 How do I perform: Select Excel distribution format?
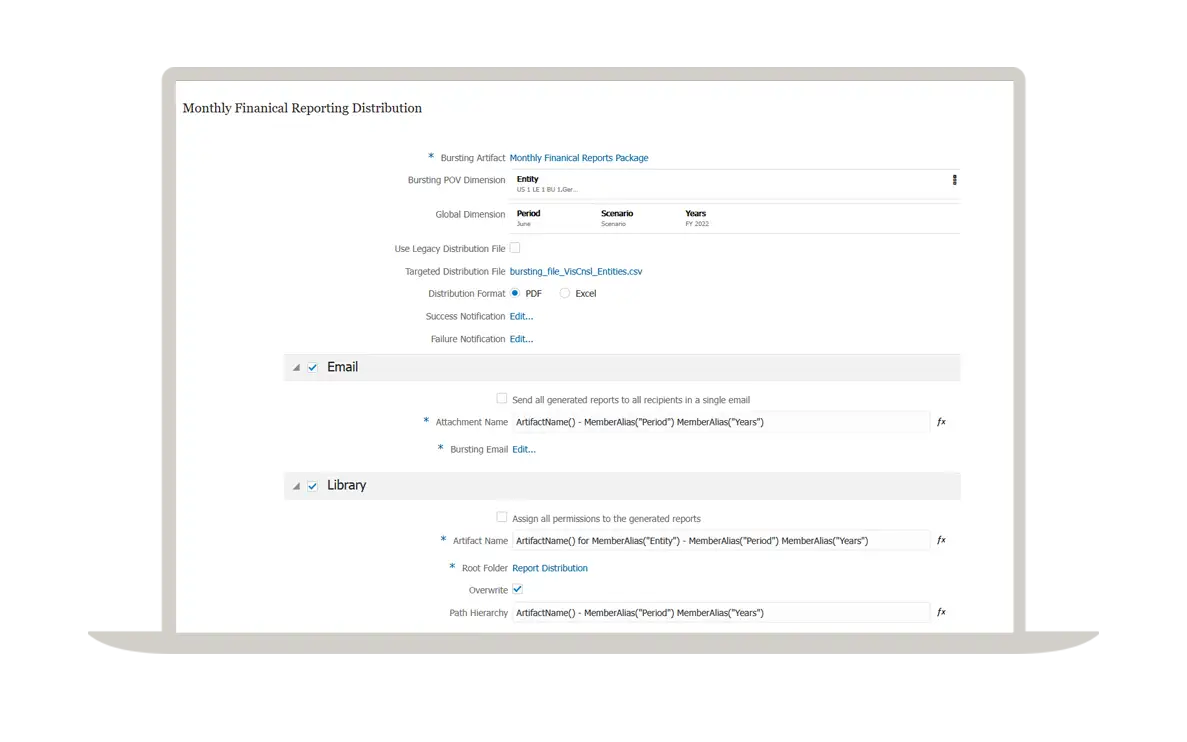[565, 293]
